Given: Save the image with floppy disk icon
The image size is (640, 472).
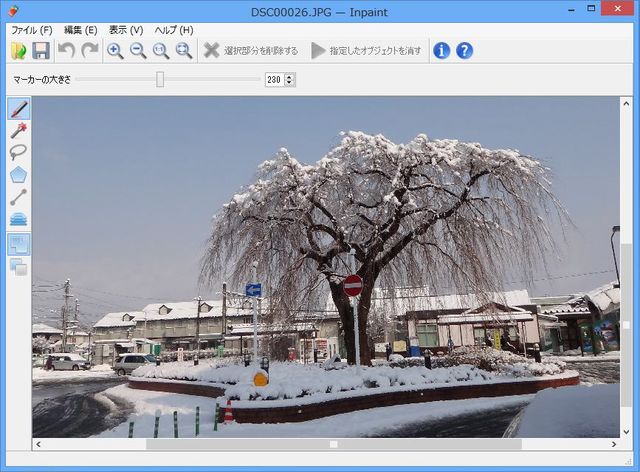Looking at the screenshot, I should tap(41, 51).
